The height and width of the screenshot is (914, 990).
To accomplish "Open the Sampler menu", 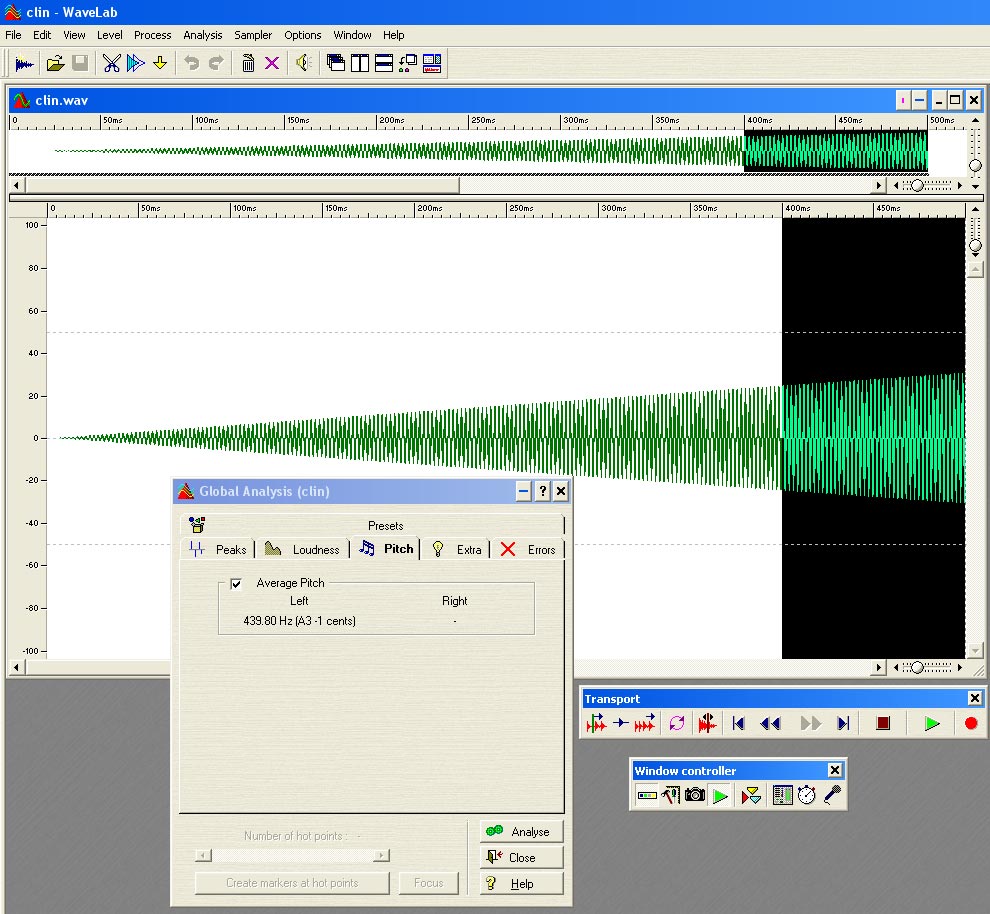I will click(253, 35).
